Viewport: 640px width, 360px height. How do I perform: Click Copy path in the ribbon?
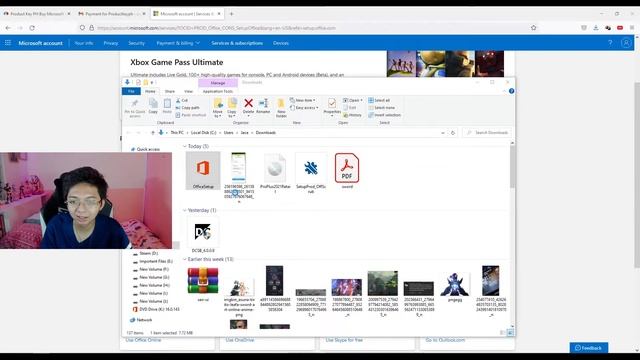point(188,108)
